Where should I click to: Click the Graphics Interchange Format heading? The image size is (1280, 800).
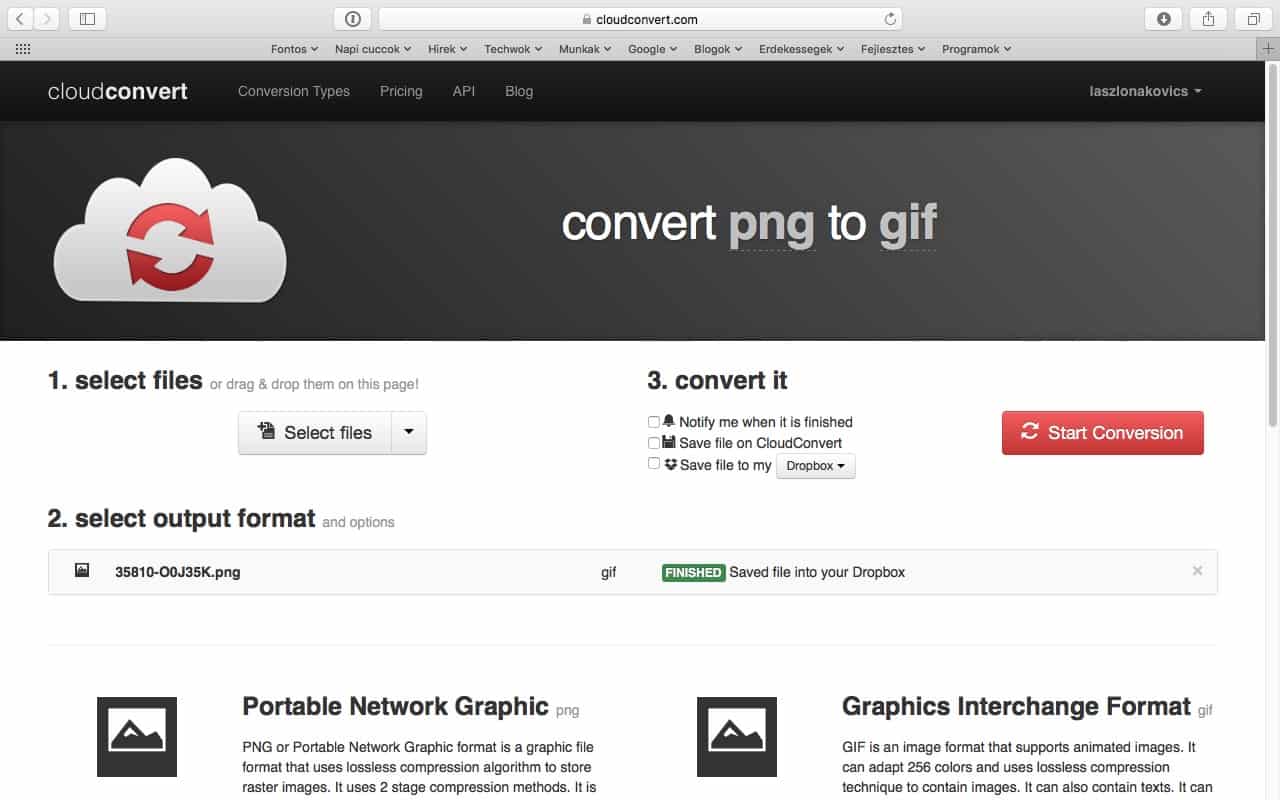(1016, 706)
